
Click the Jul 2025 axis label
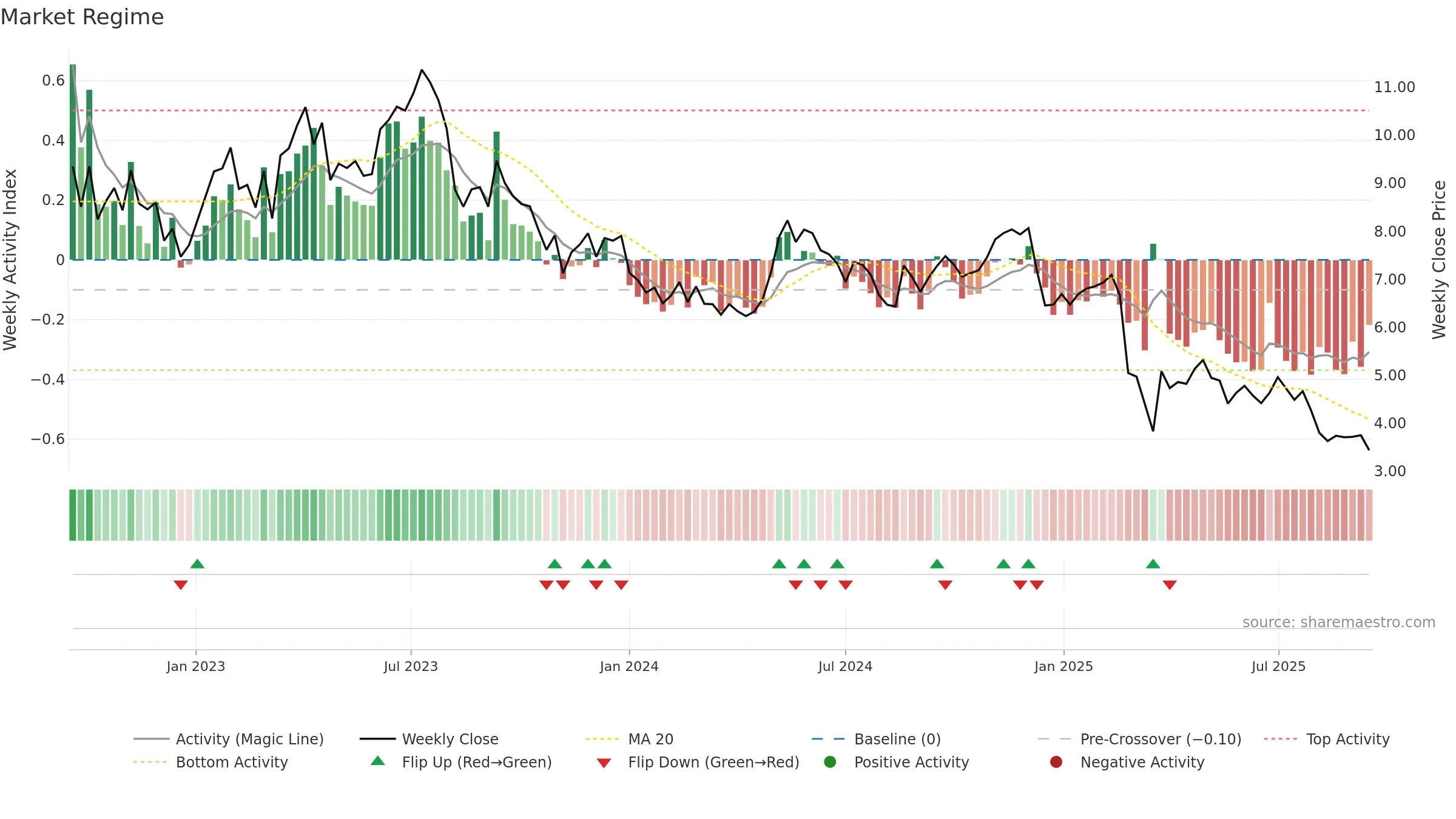click(1278, 666)
